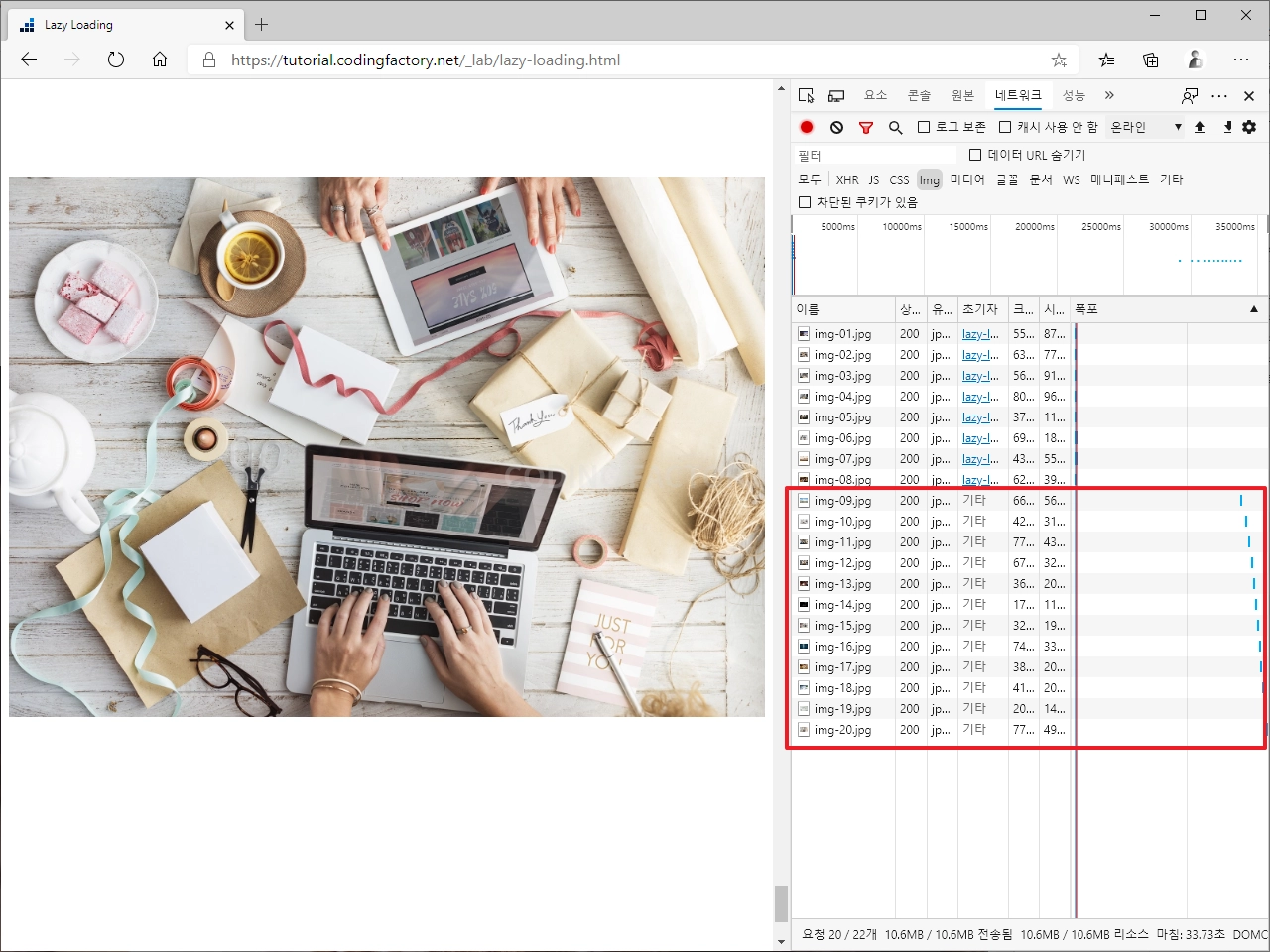The image size is (1270, 952).
Task: Switch to the 성능 tab
Action: pos(1074,95)
